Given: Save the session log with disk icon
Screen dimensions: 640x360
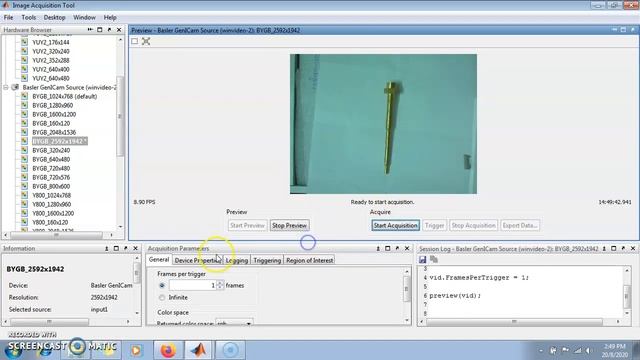Looking at the screenshot, I should [x=422, y=259].
